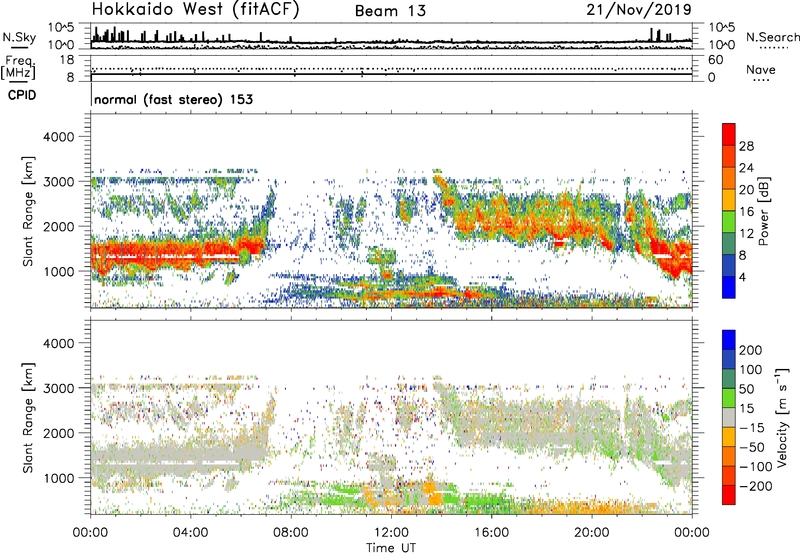Click the '18' frequency axis tick
This screenshot has height=554, width=800.
coord(67,60)
